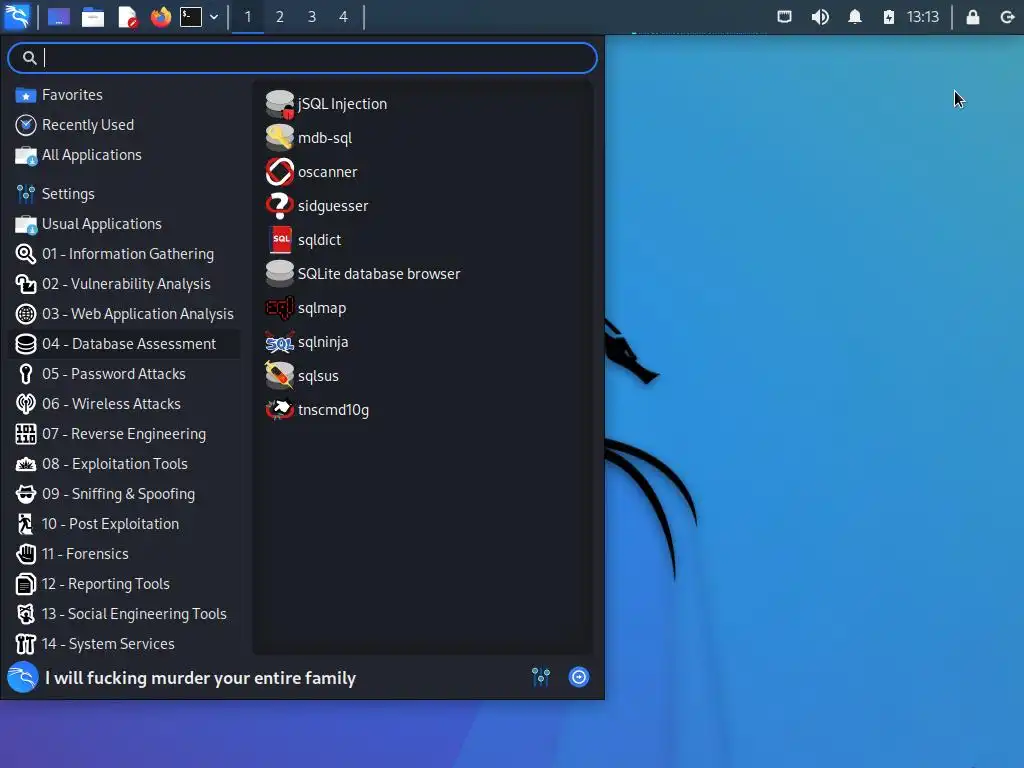Image resolution: width=1024 pixels, height=768 pixels.
Task: Select 06 - Wireless Attacks category
Action: (x=125, y=404)
